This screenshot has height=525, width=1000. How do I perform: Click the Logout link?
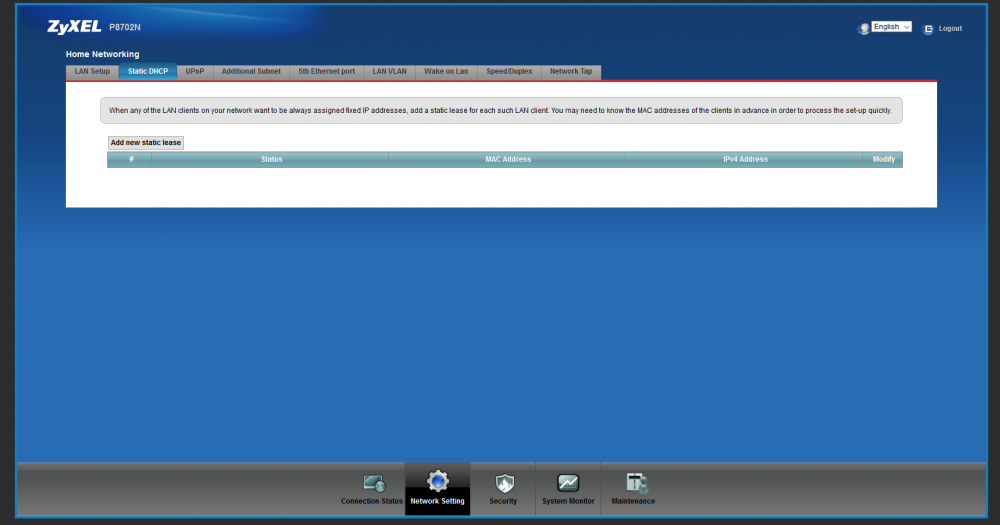point(950,29)
